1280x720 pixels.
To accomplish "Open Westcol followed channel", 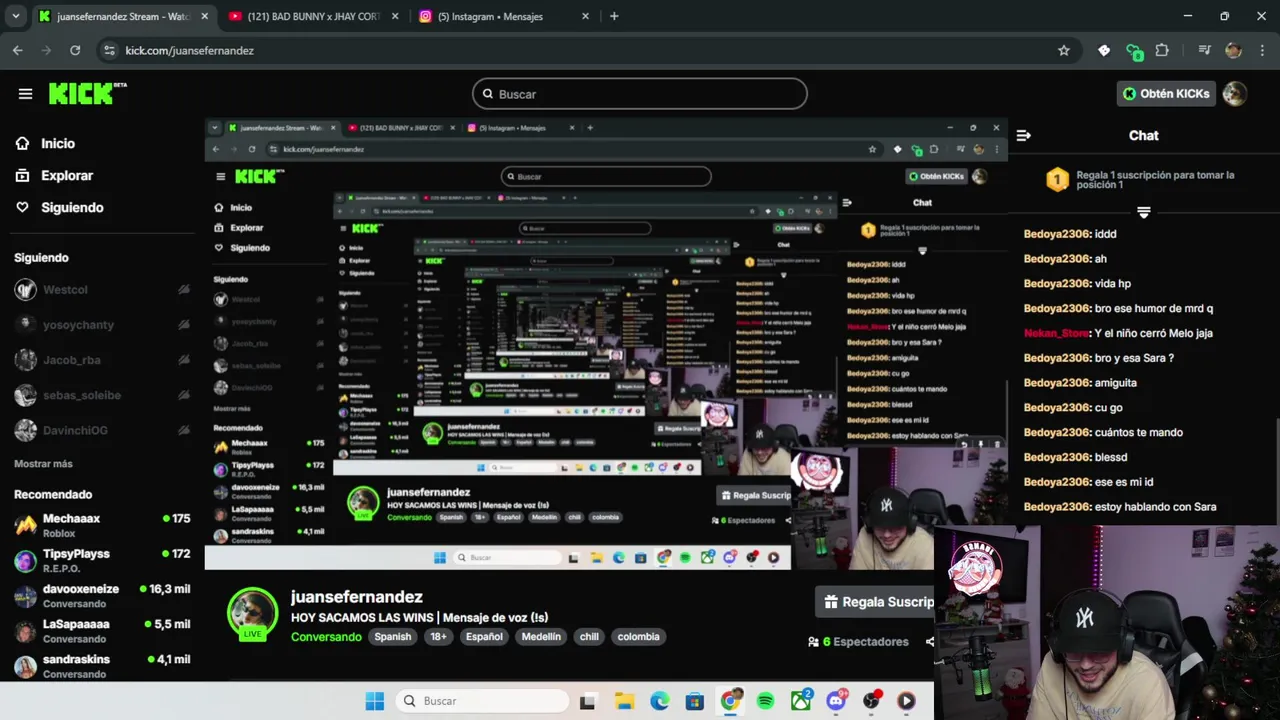I will coord(102,290).
